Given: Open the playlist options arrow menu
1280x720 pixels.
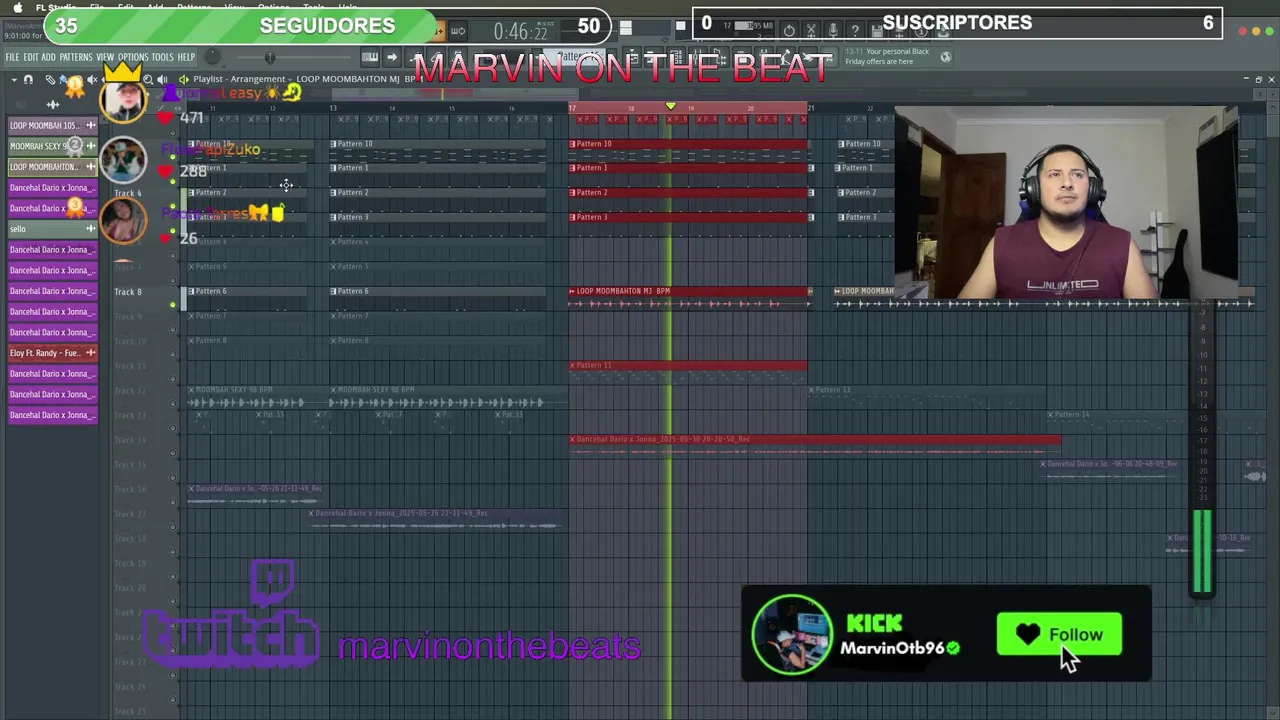Looking at the screenshot, I should 14,80.
